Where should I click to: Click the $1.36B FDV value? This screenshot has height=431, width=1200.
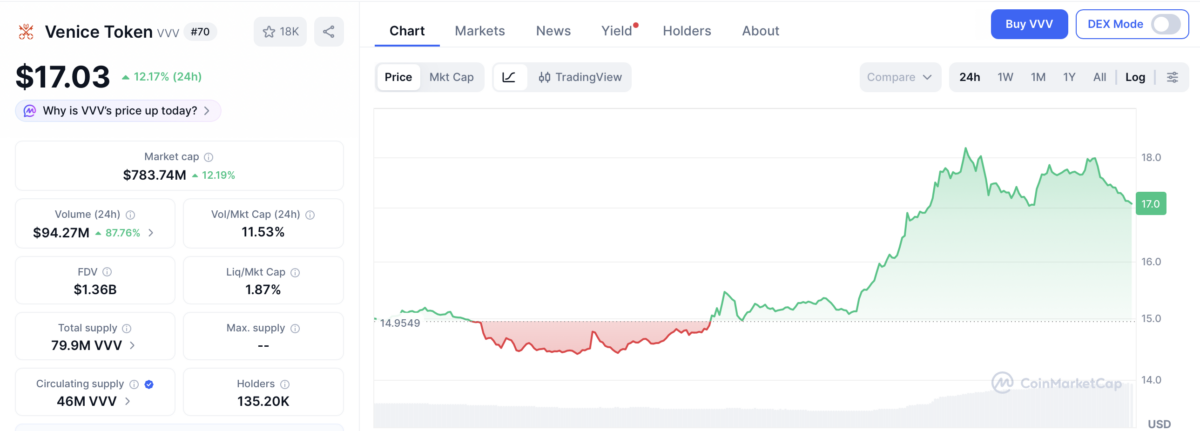pyautogui.click(x=95, y=290)
